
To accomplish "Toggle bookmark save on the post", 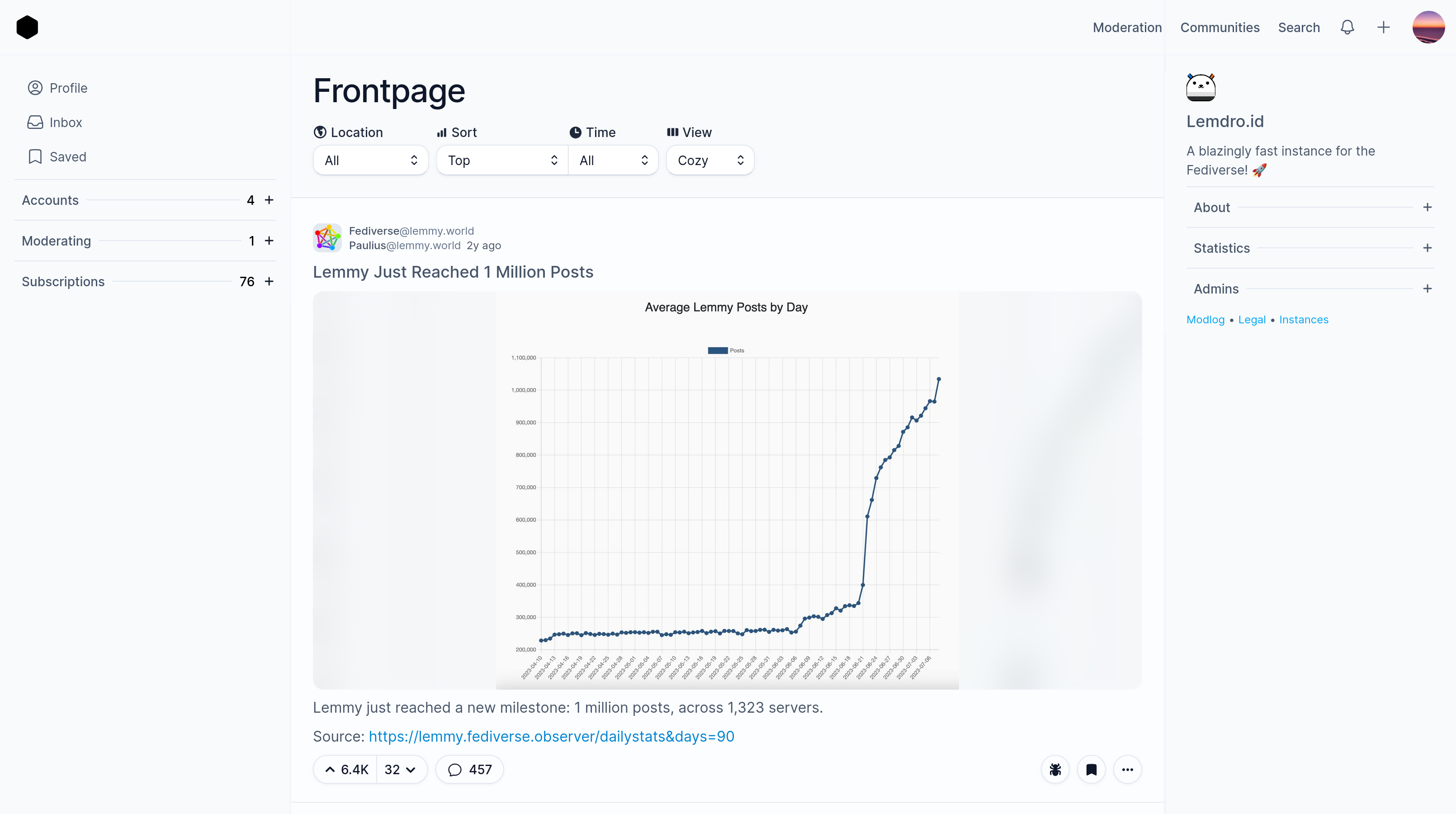I will [1091, 770].
